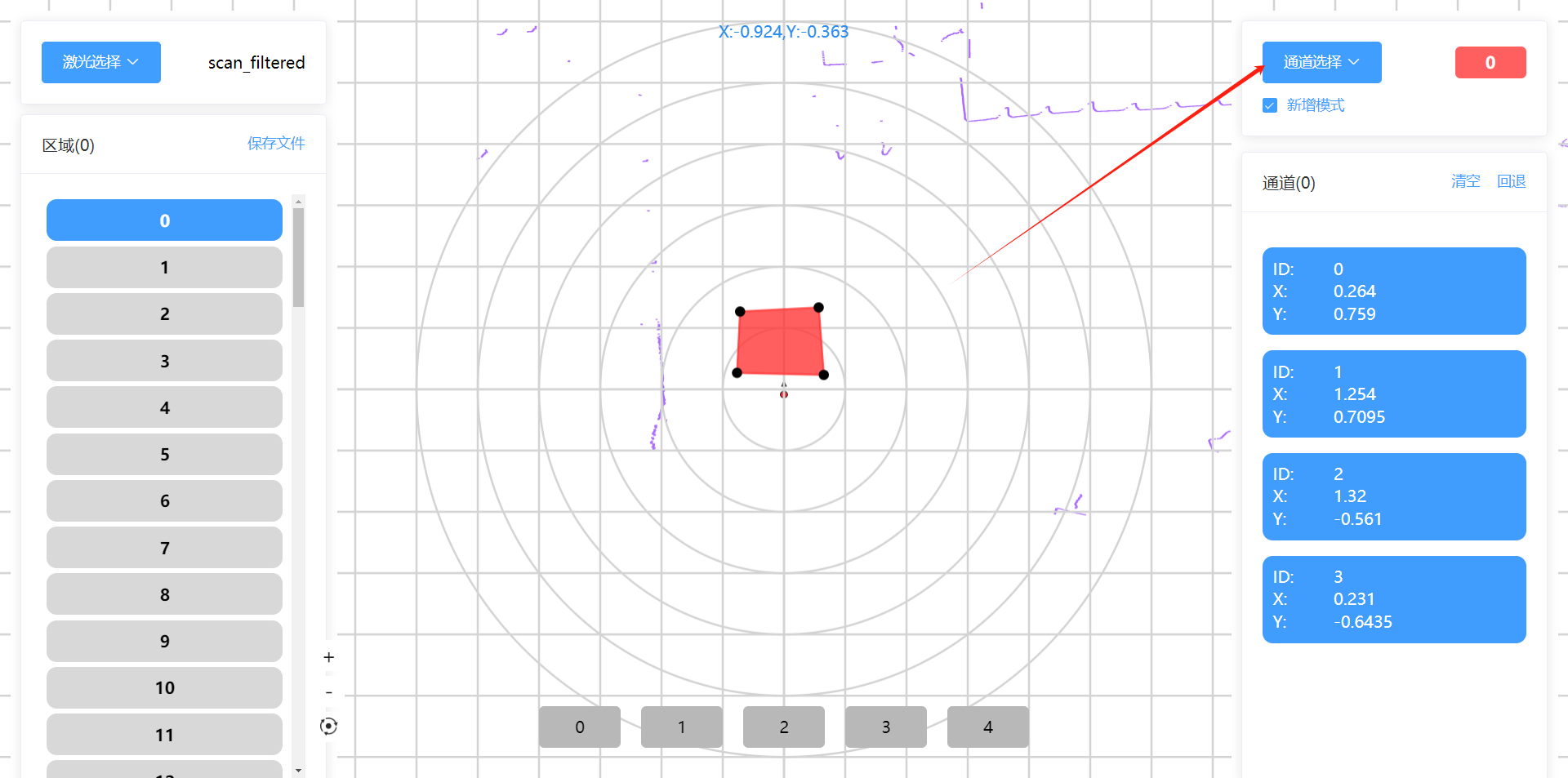The width and height of the screenshot is (1568, 778).
Task: Click the X:-0.924,Y:-0.363 coordinate readout
Action: tap(784, 32)
